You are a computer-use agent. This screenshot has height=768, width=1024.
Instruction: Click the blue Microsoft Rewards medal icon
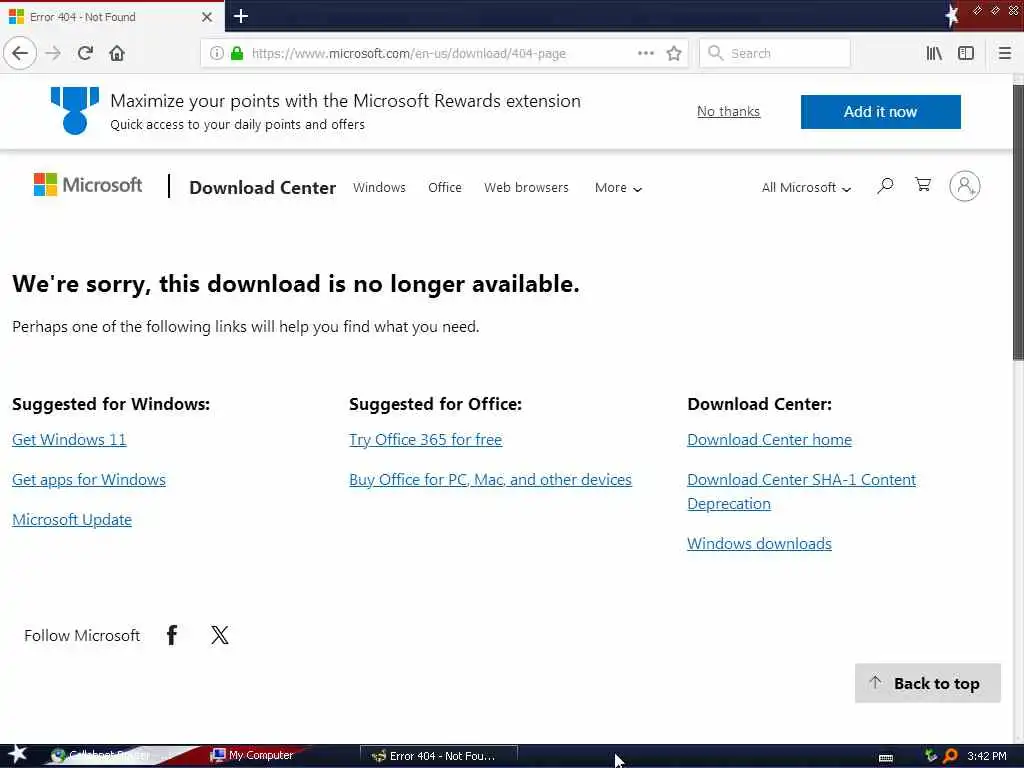[x=75, y=110]
